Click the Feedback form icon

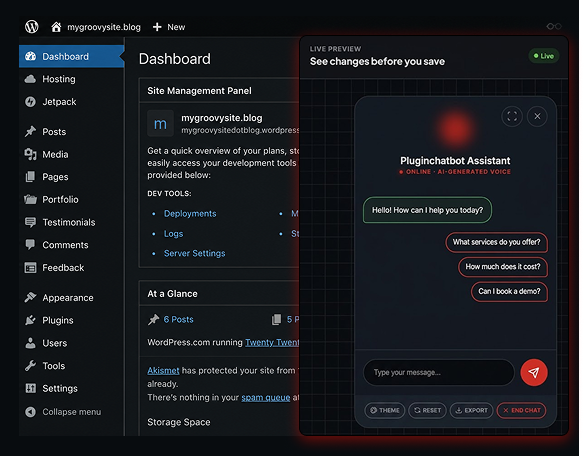pos(30,268)
